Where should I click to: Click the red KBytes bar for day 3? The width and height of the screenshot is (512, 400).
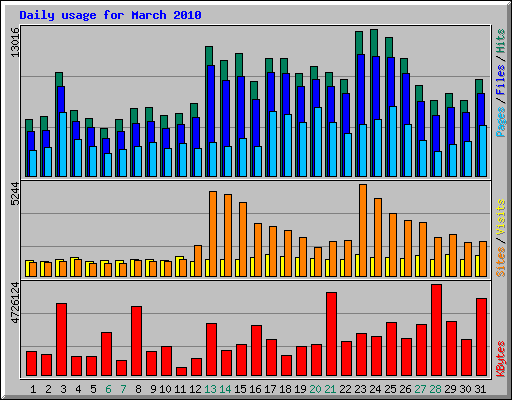(62, 339)
